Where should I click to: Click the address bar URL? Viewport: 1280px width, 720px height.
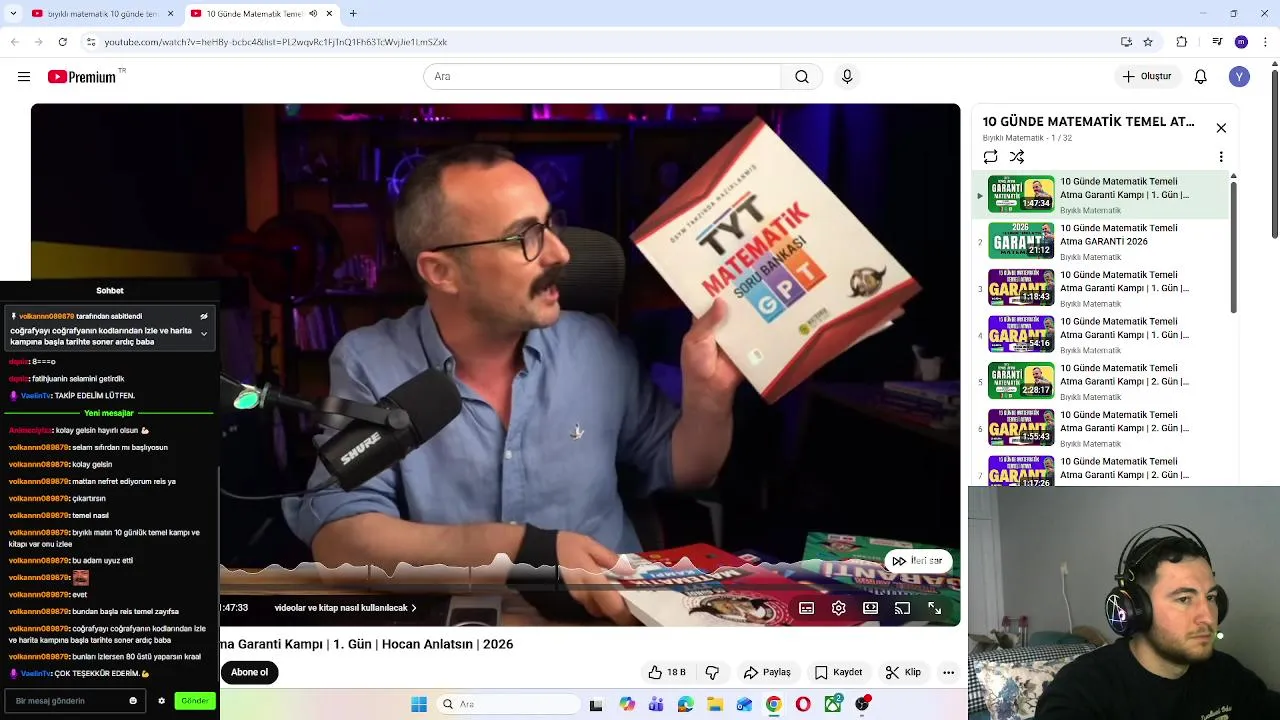276,42
